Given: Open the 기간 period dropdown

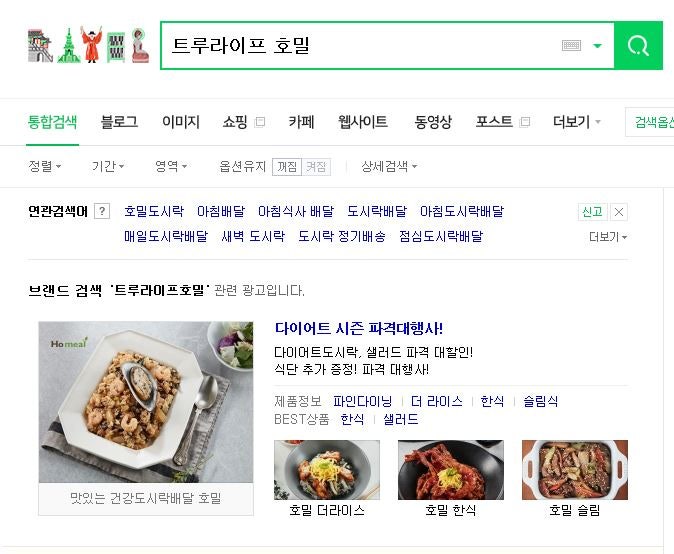Looking at the screenshot, I should [108, 166].
